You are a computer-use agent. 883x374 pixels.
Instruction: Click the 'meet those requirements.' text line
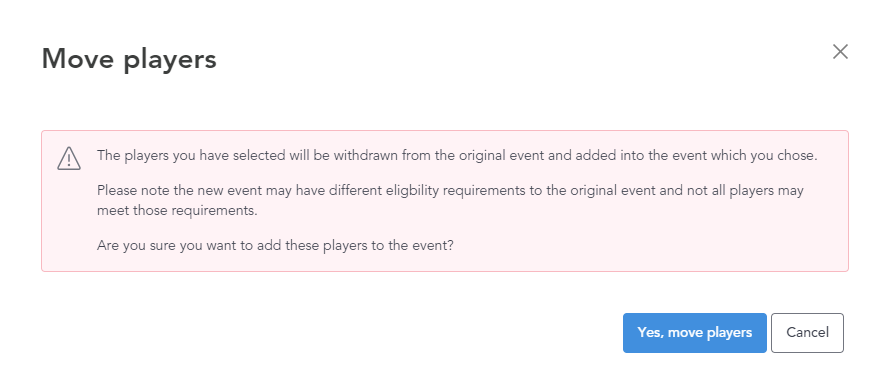pyautogui.click(x=177, y=211)
